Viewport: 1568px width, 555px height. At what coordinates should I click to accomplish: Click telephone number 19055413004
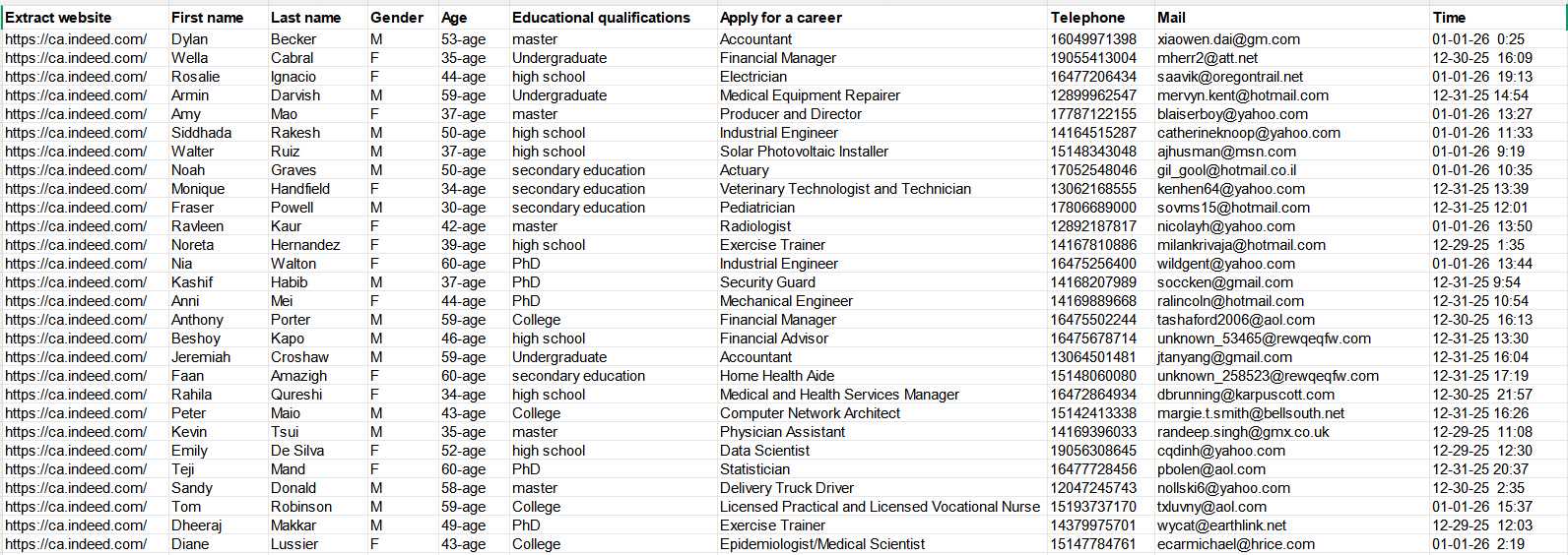pyautogui.click(x=1093, y=58)
